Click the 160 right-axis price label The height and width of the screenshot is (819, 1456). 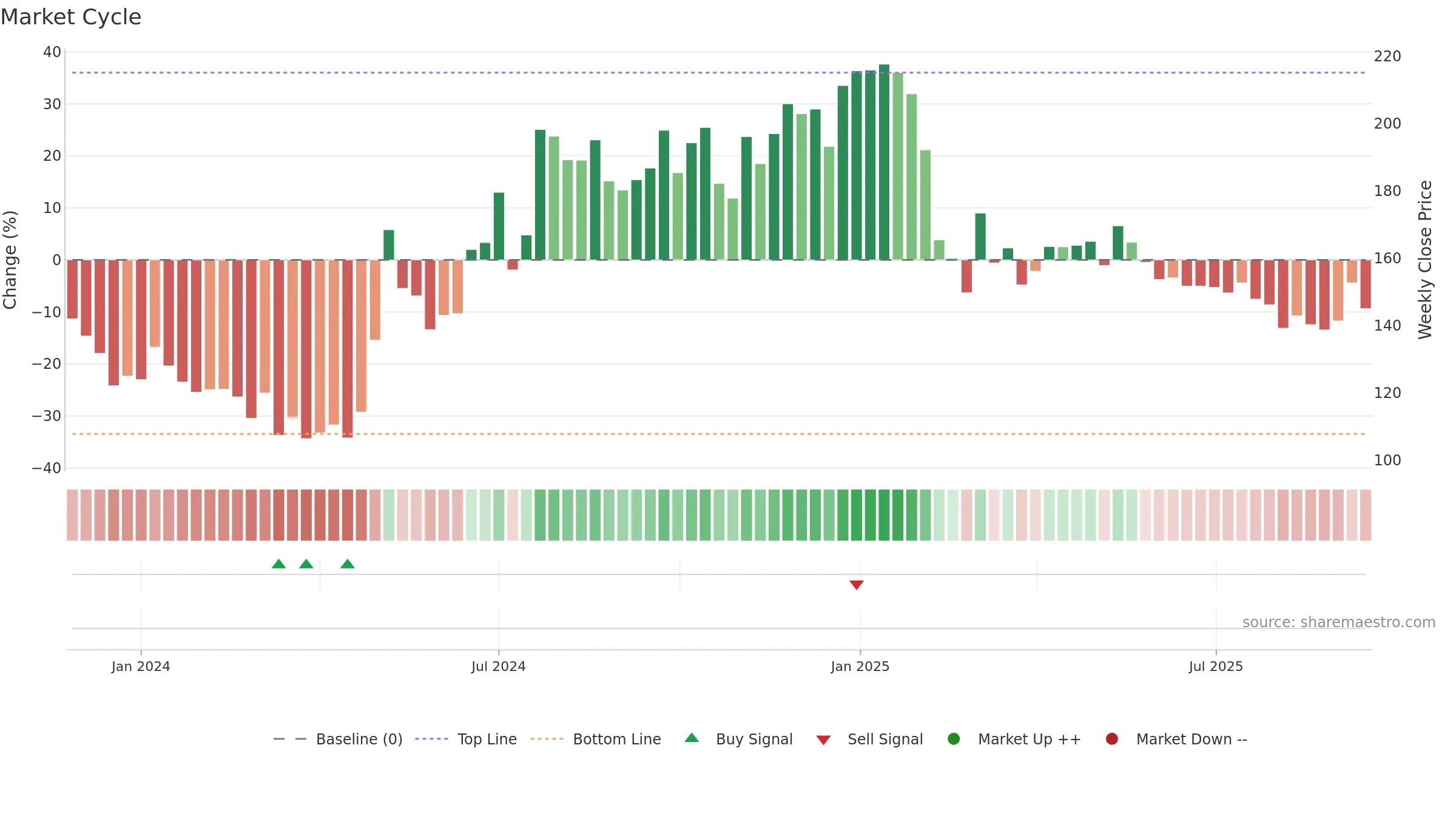coord(1387,258)
